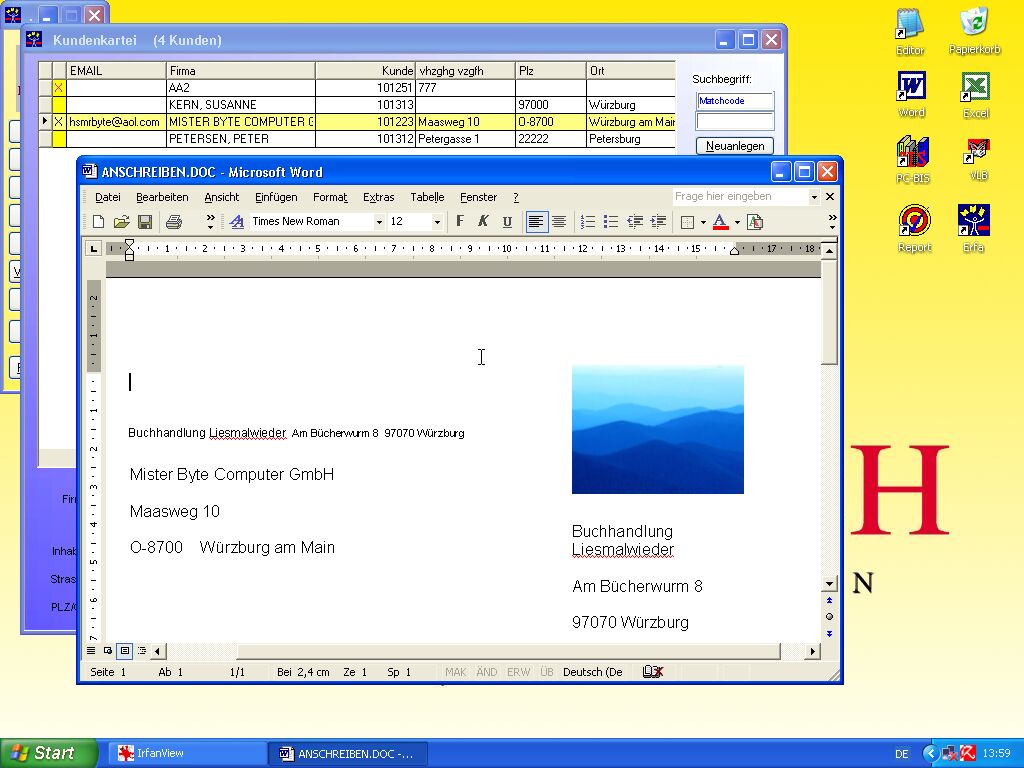
Task: Apply numbered list formatting
Action: coord(588,222)
